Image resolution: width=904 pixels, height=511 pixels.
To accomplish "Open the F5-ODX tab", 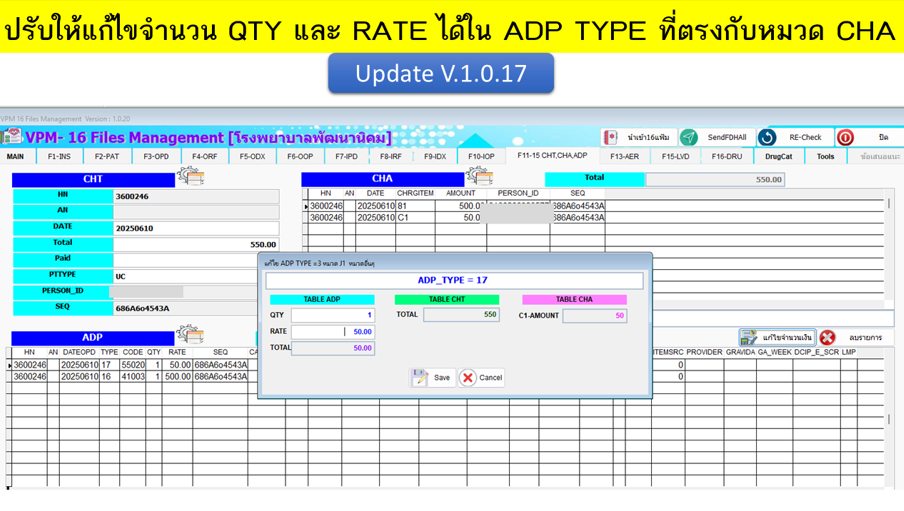I will click(253, 156).
